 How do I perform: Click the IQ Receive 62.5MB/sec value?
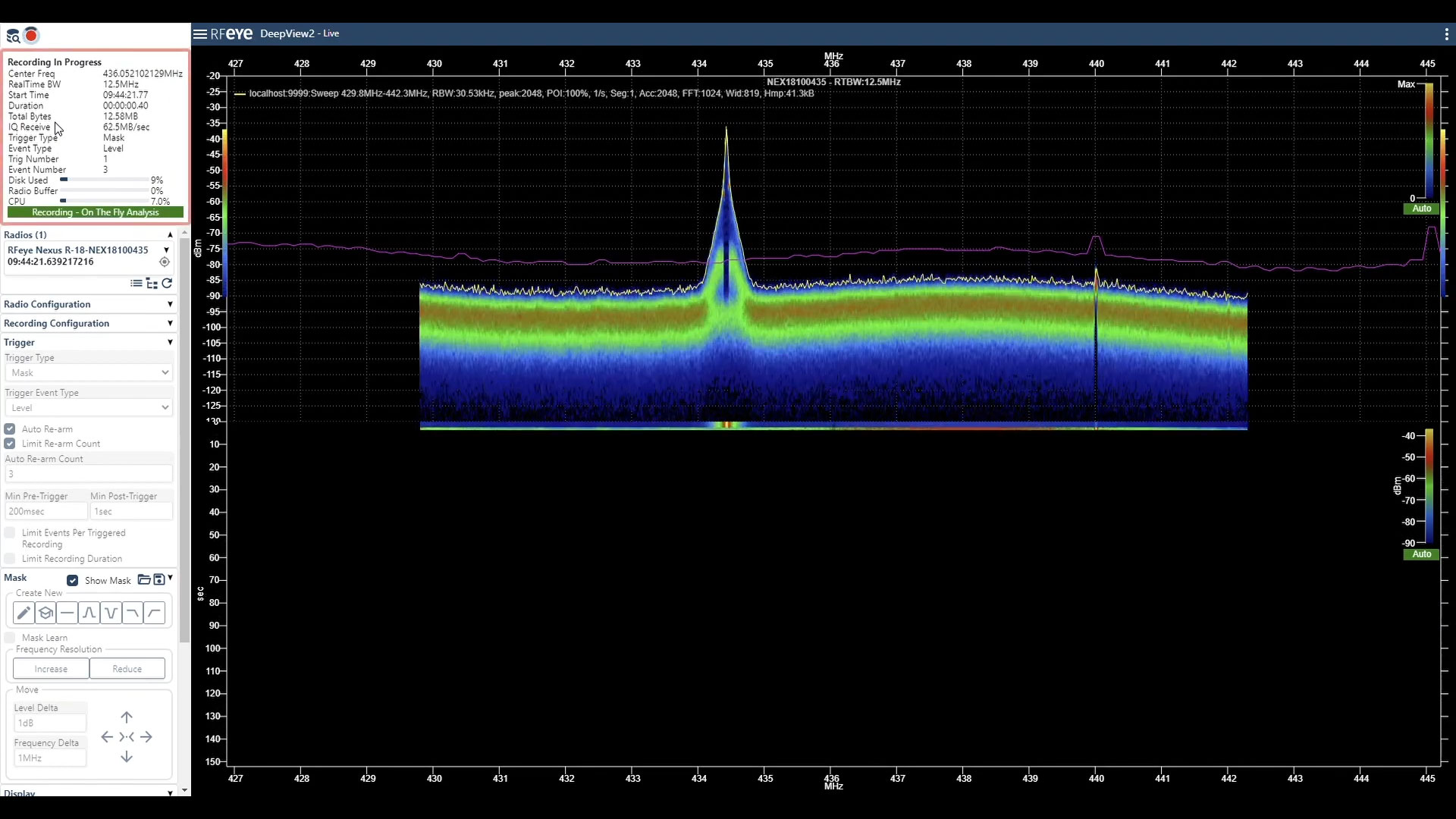click(x=127, y=127)
